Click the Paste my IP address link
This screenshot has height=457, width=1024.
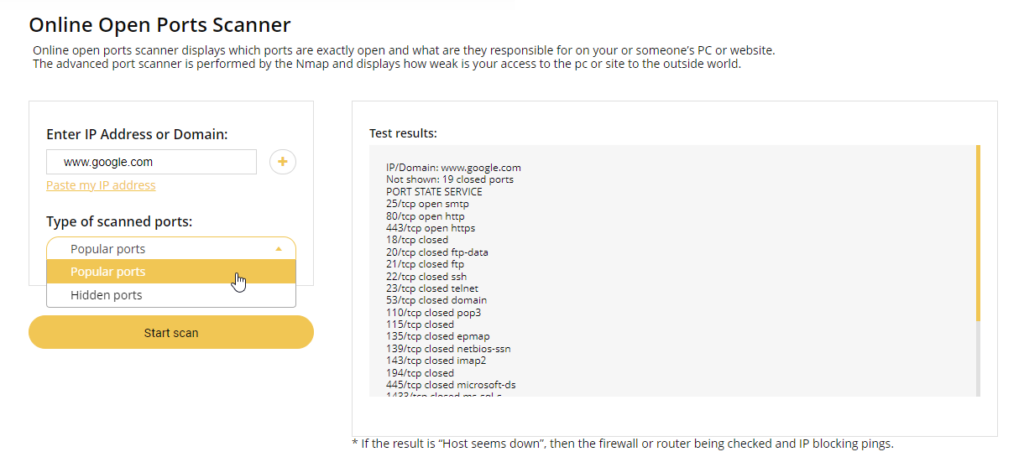[101, 185]
